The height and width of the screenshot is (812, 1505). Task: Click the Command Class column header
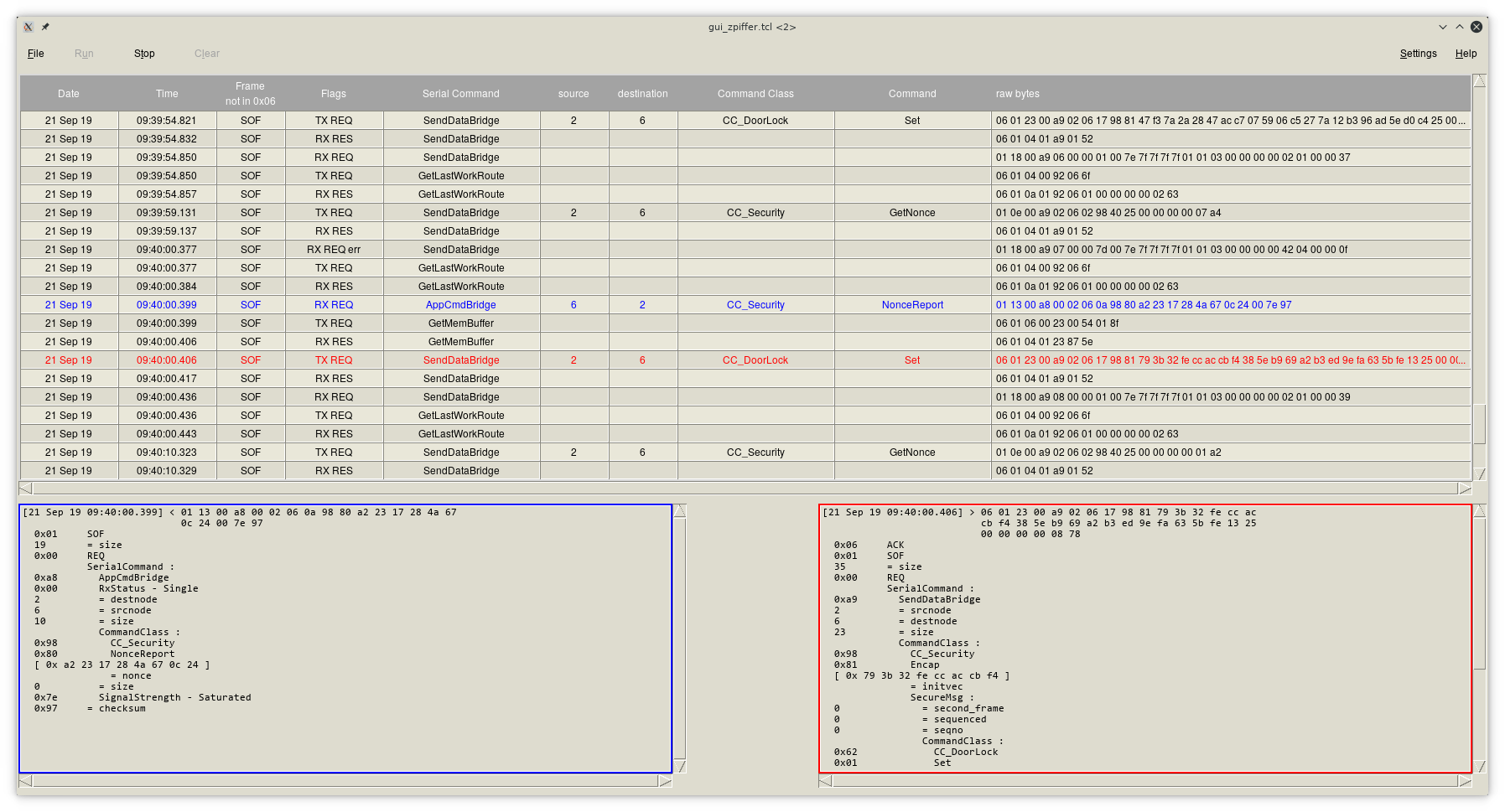coord(755,94)
